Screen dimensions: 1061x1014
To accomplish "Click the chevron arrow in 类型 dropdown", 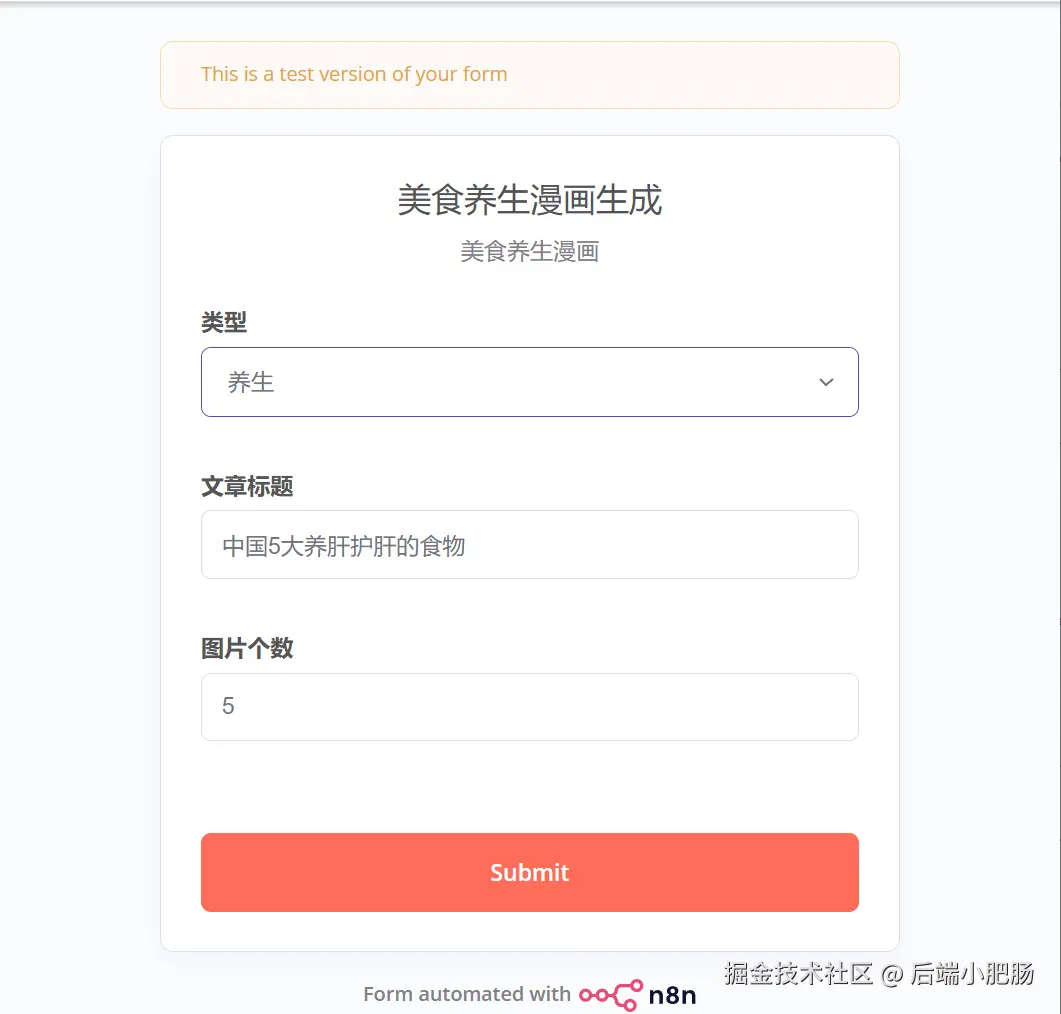I will [826, 382].
